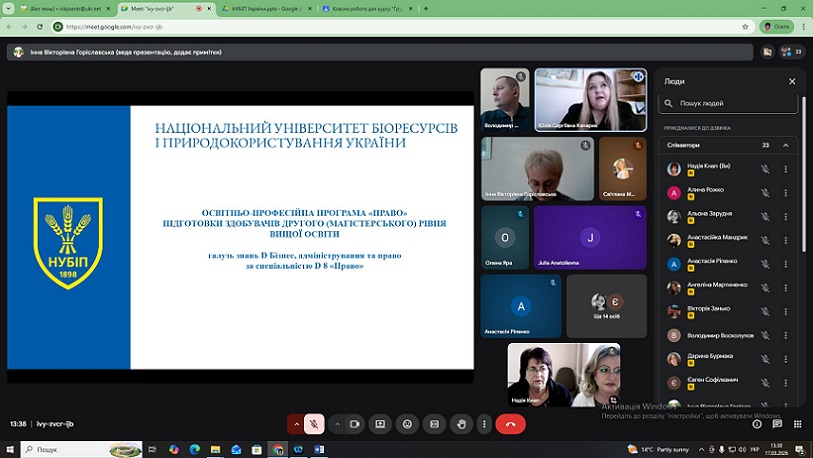Switch to the Класна робота browser tab
813x458 pixels.
[368, 9]
